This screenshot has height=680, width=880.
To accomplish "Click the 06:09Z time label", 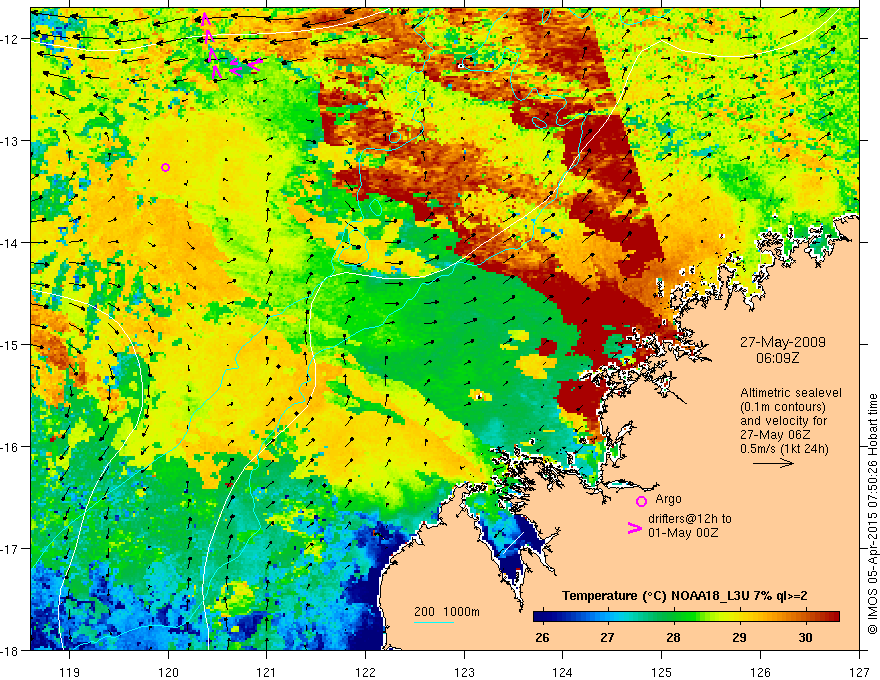I will (777, 358).
